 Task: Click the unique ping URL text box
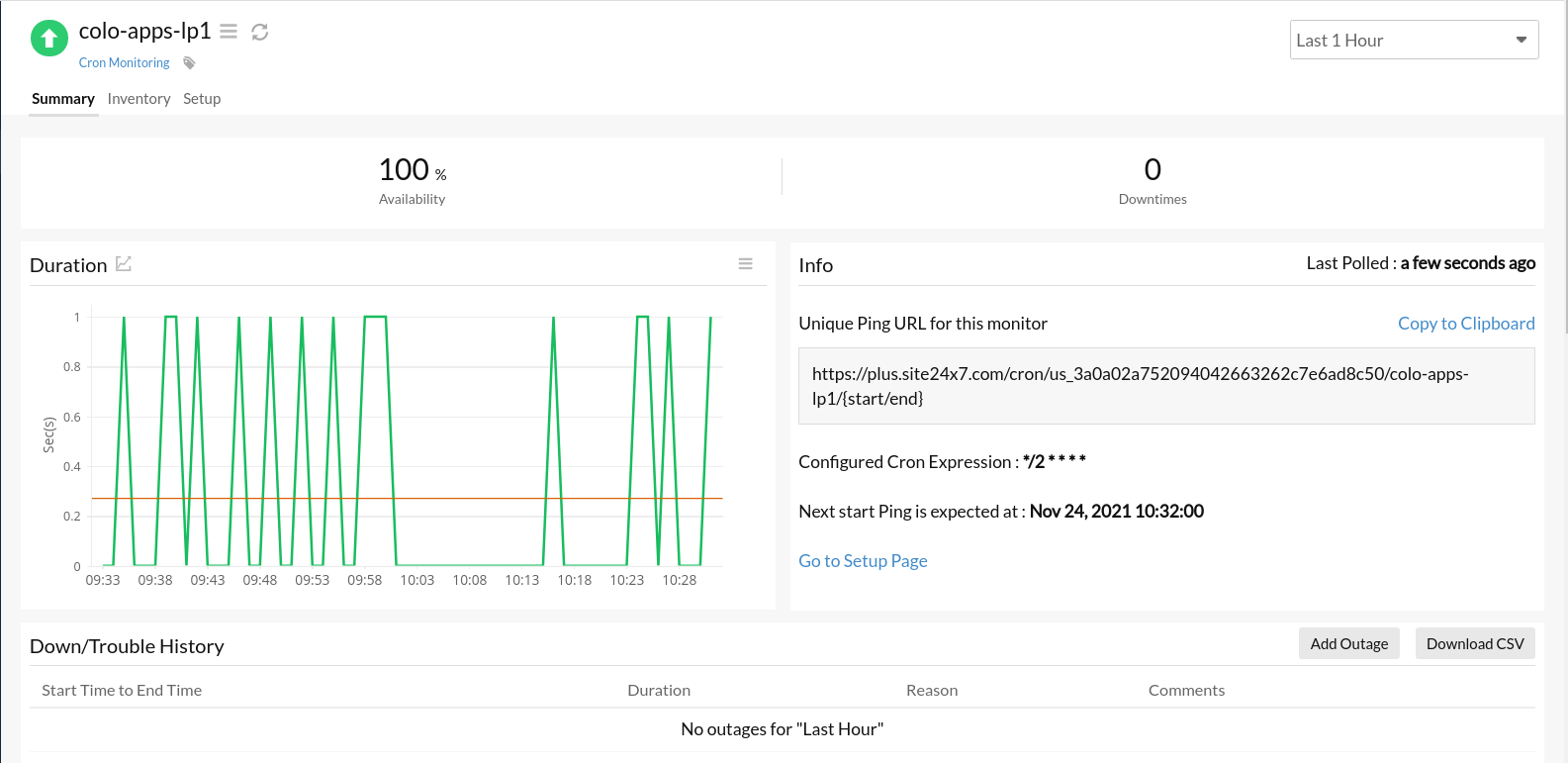(x=1166, y=386)
